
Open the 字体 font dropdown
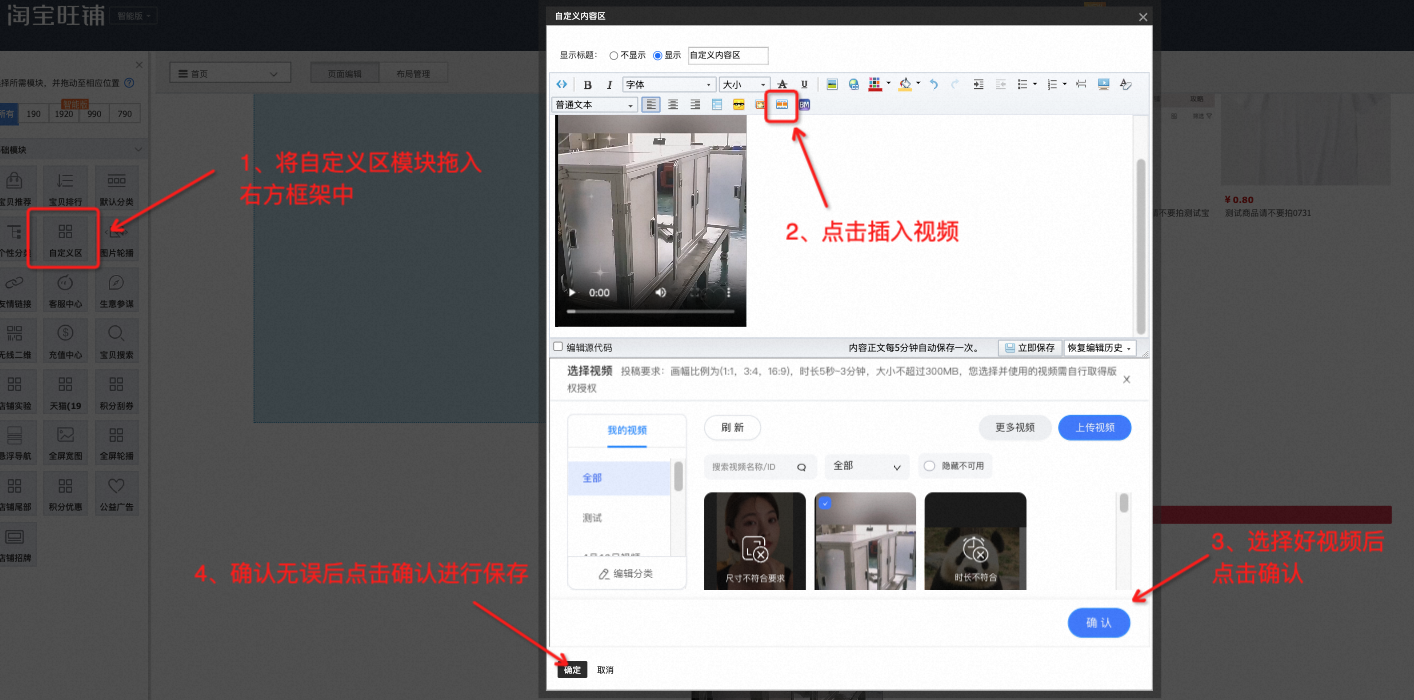669,85
